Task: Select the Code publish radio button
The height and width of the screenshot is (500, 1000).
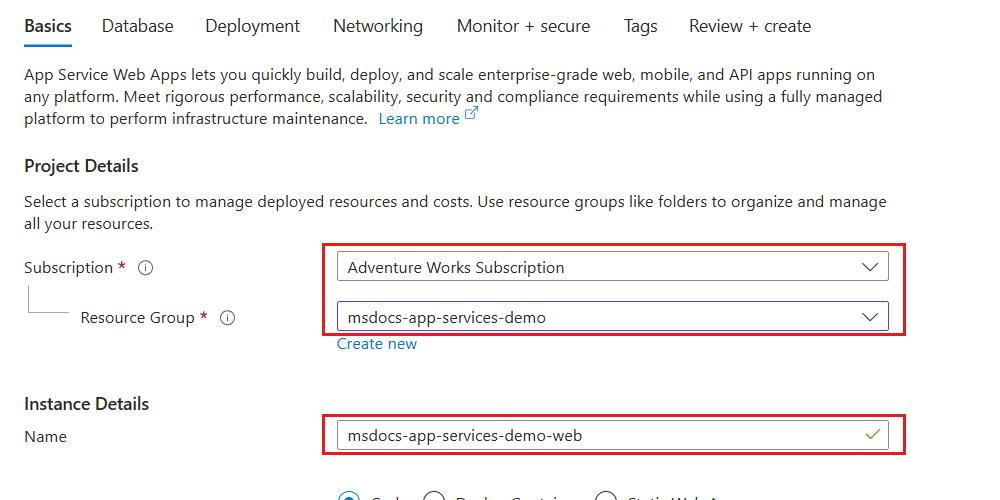Action: (348, 496)
